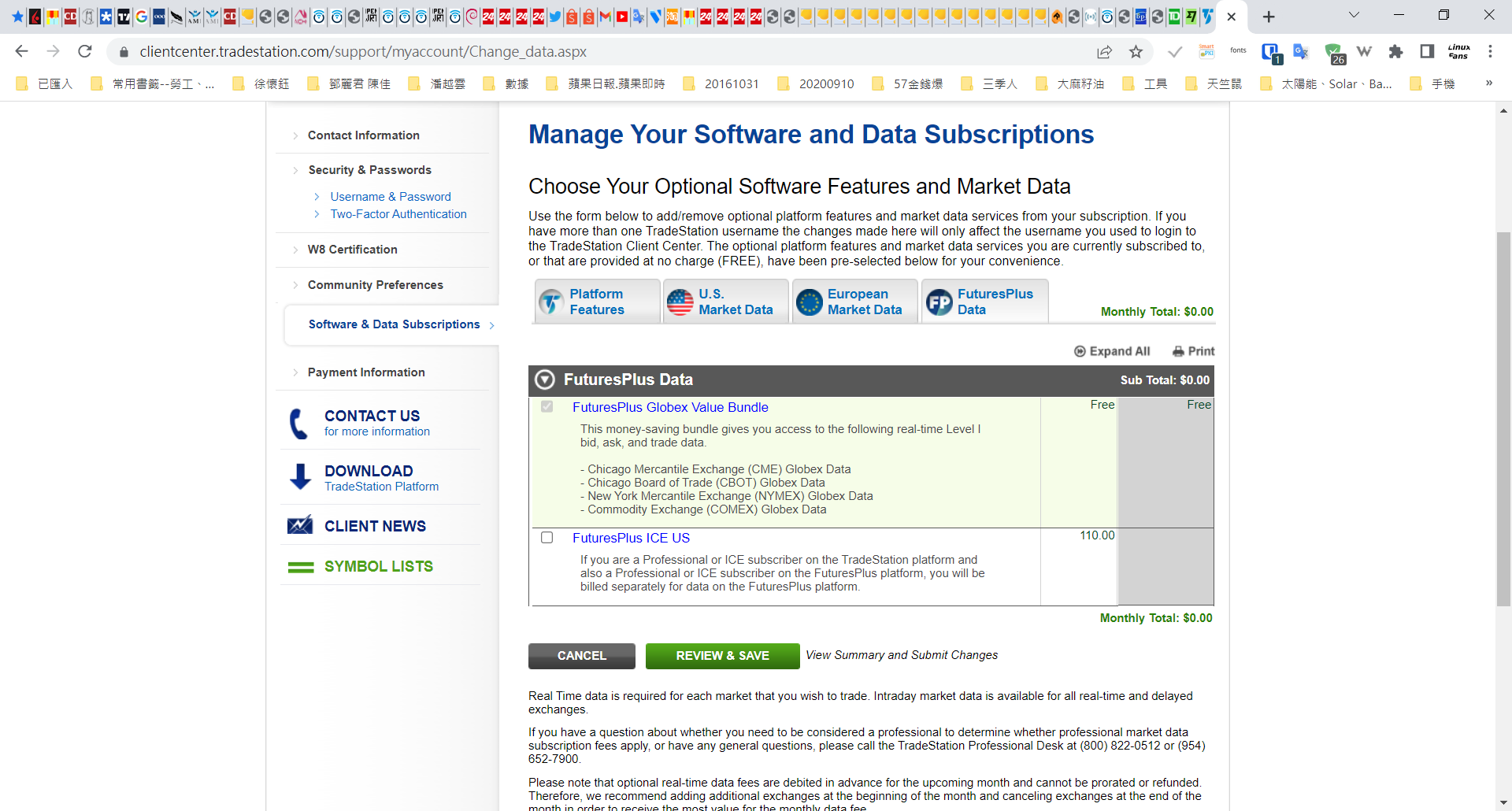Toggle the FuturesPlus Globex Value Bundle checkbox
1512x811 pixels.
point(547,407)
